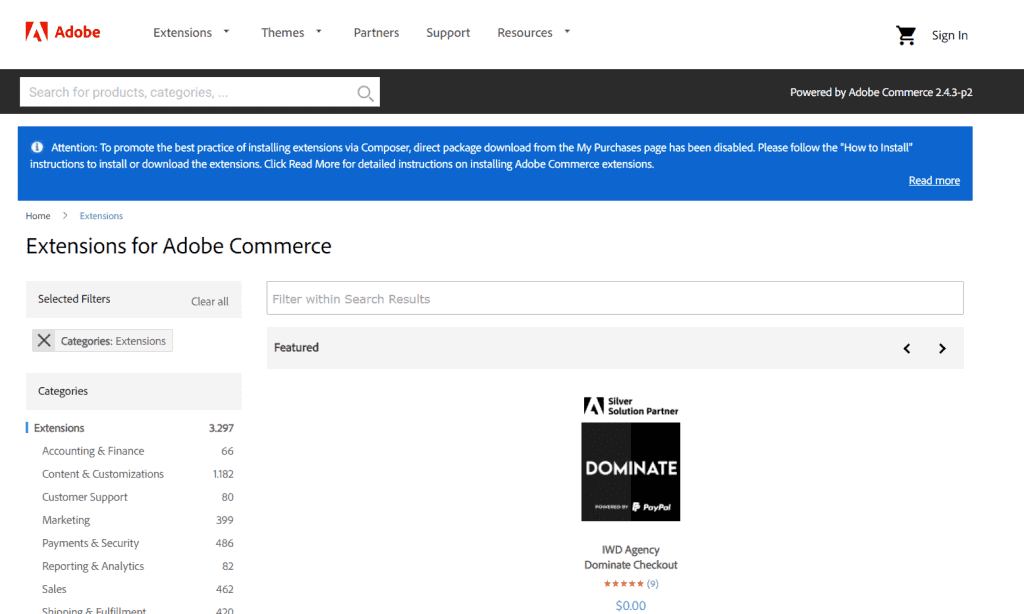This screenshot has width=1024, height=614.
Task: Click the Categories panel header
Action: [x=134, y=391]
